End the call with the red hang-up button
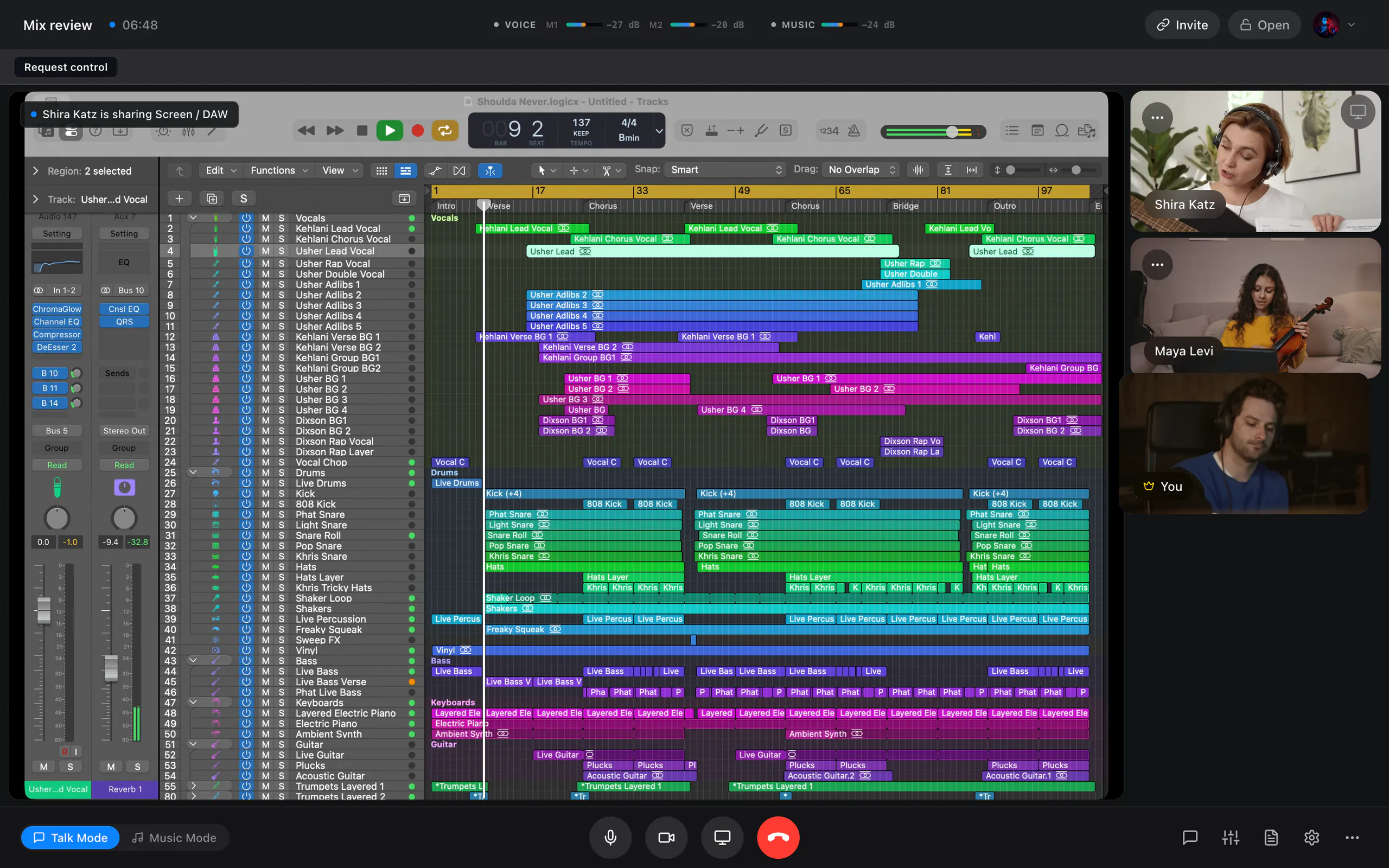This screenshot has height=868, width=1389. (x=778, y=838)
